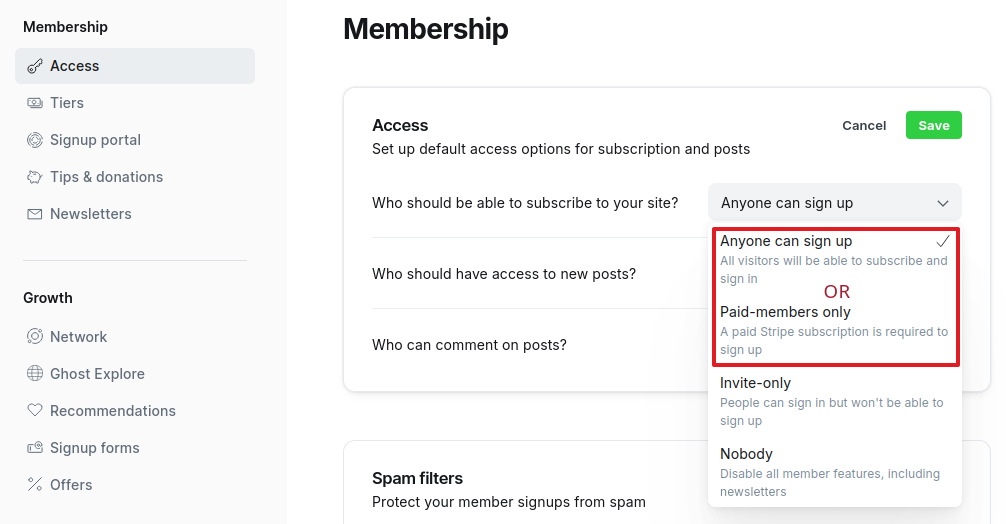The image size is (1006, 524).
Task: Click the Network icon in Growth
Action: click(35, 337)
